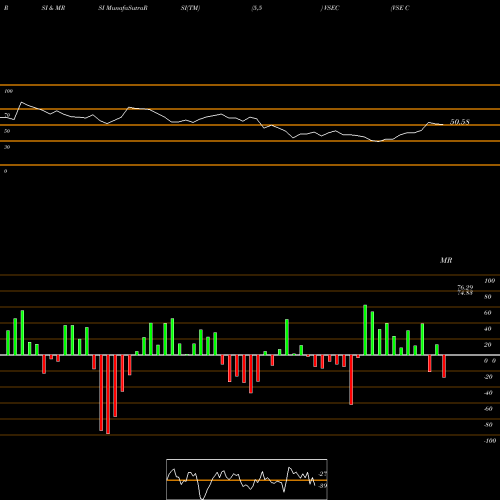This screenshot has height=500, width=500.
Task: Click the 30 level label on RSI axis
Action: 7,147
